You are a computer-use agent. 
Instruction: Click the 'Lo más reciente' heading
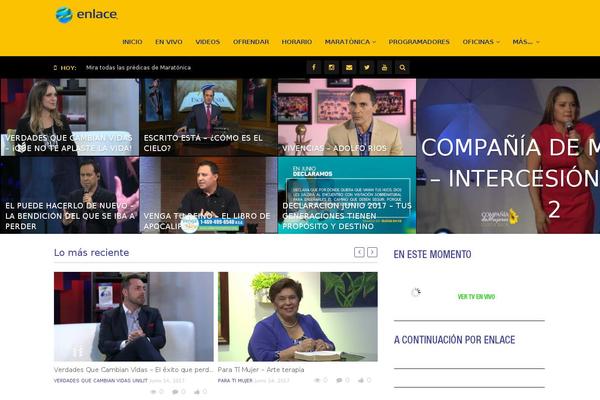pos(91,253)
